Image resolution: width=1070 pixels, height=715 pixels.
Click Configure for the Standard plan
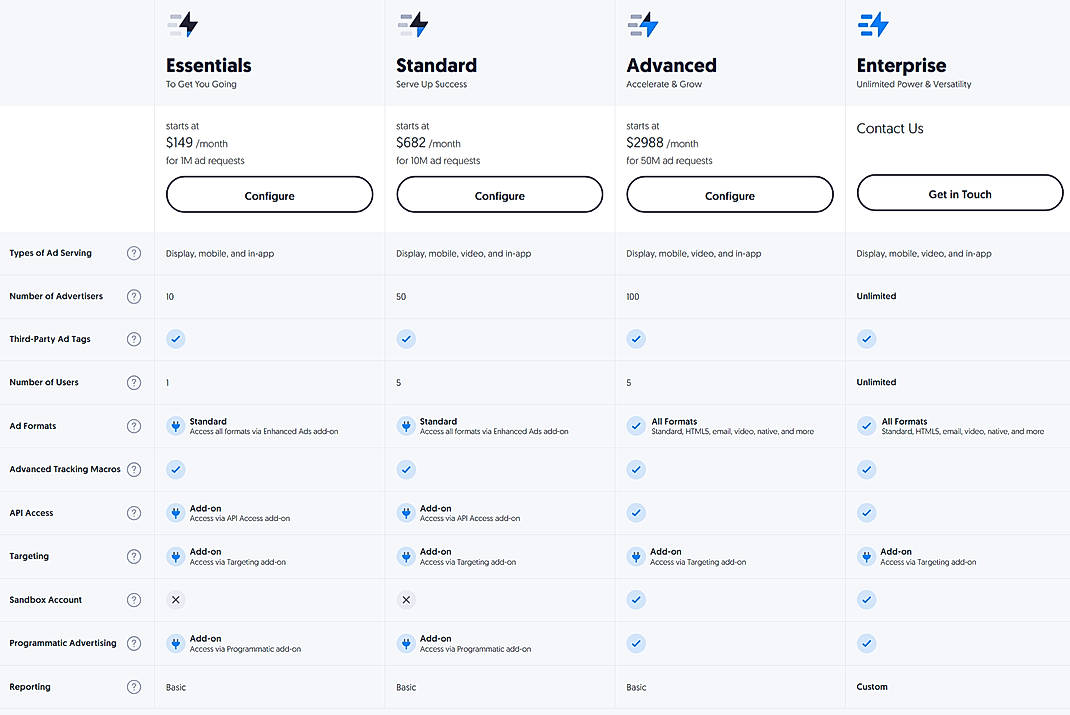[499, 193]
